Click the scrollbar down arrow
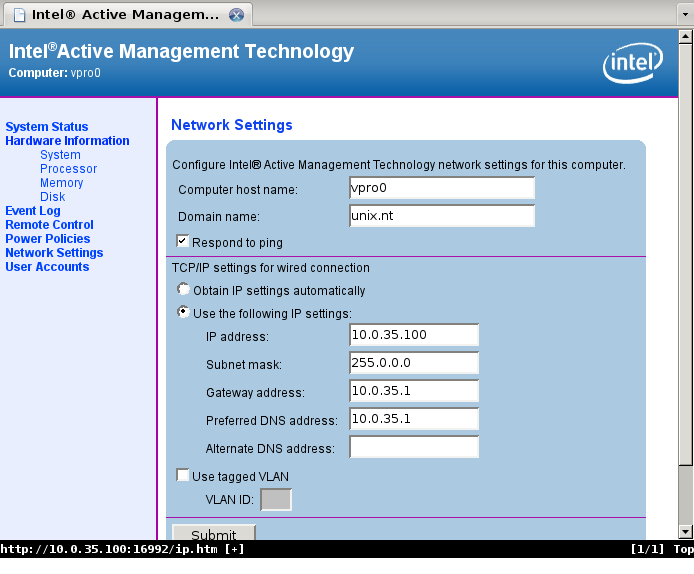694x574 pixels. pyautogui.click(x=686, y=532)
